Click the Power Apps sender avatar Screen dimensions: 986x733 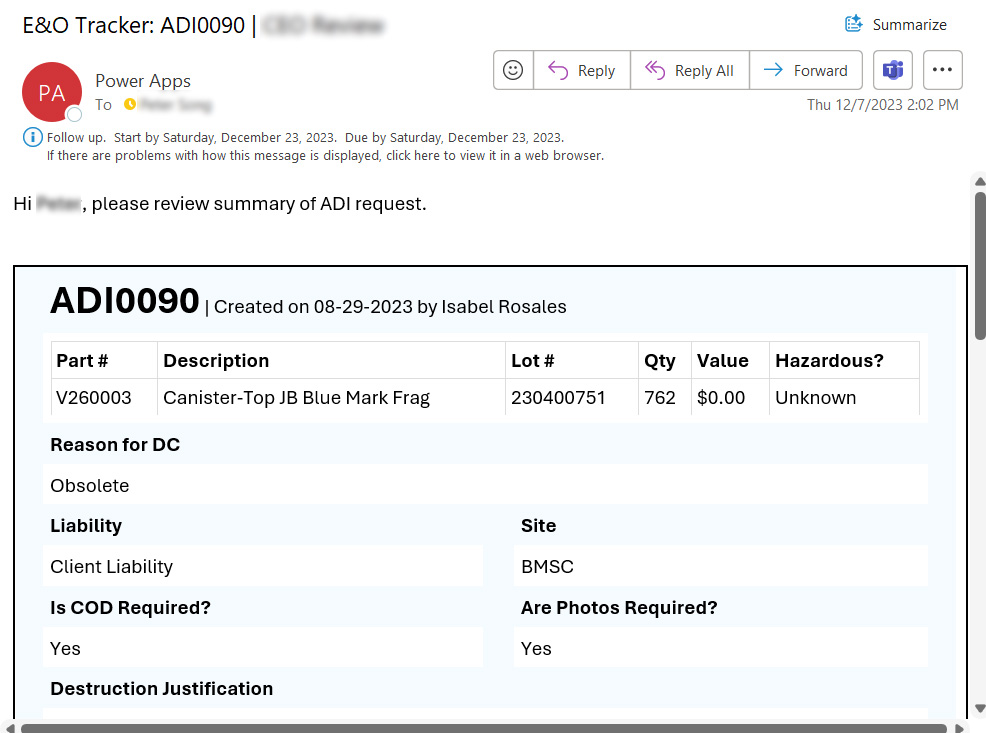point(51,92)
